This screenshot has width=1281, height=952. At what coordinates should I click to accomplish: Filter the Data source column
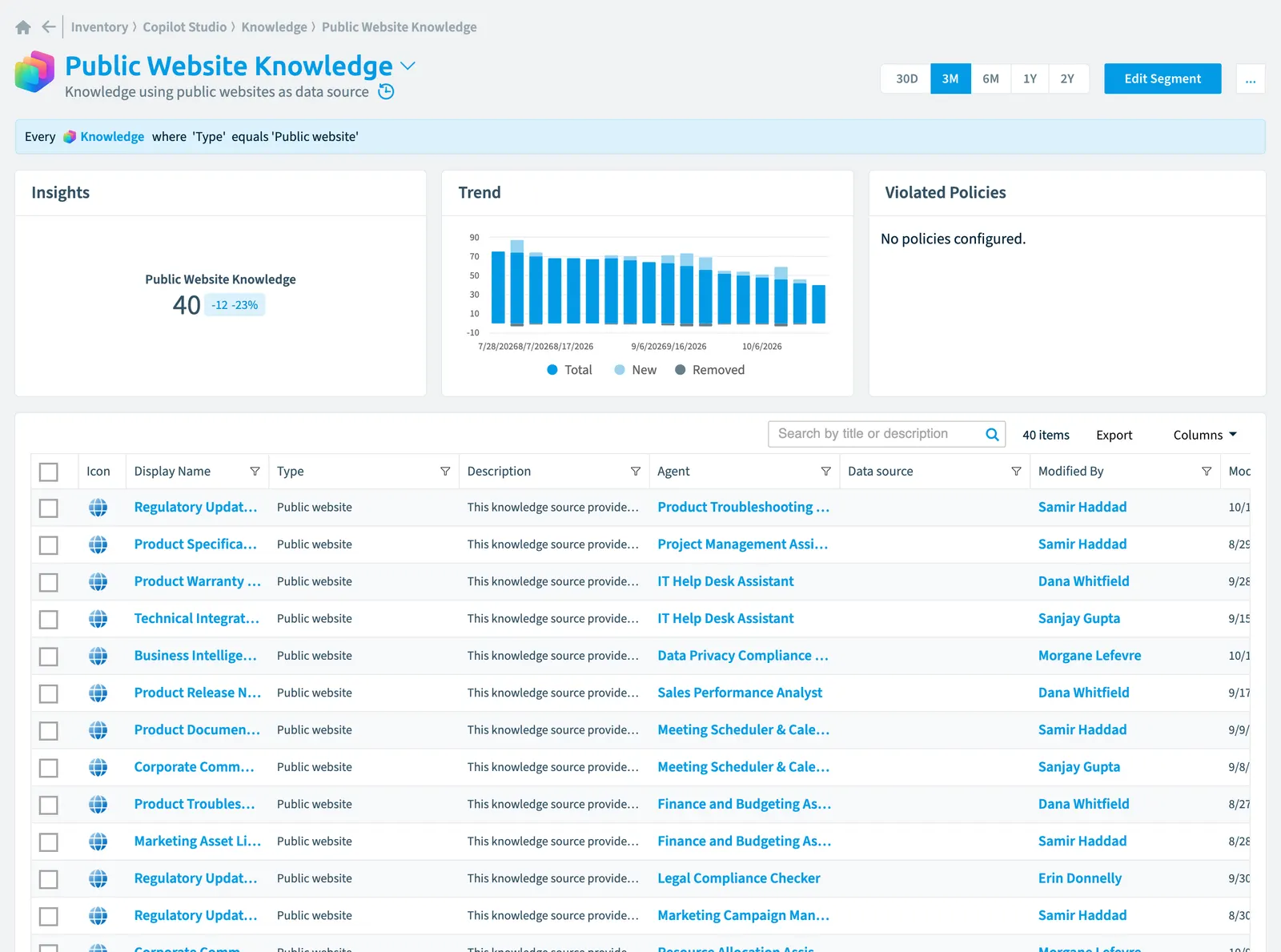1017,472
